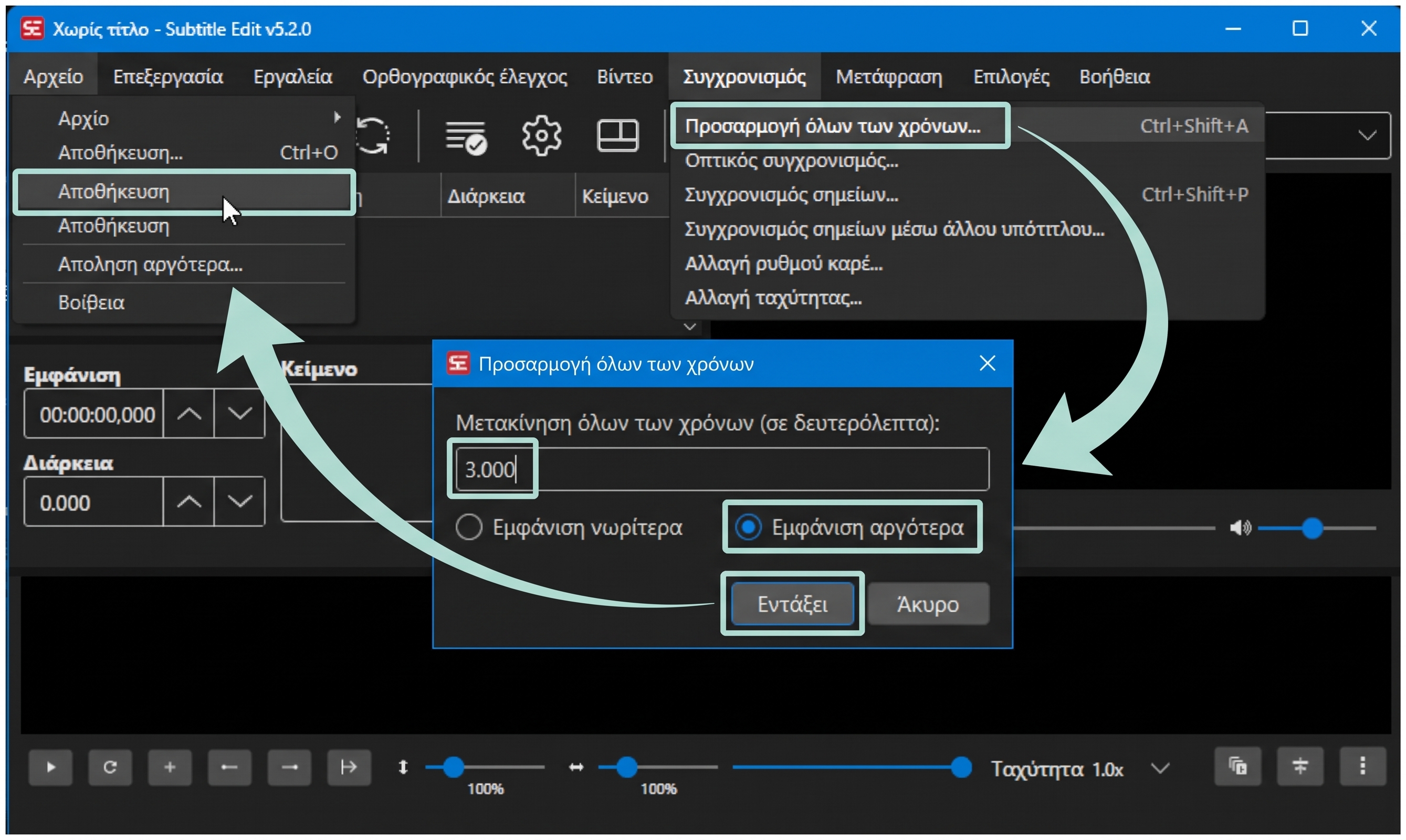Choose Συγχρονισμός σημείων menu entry
The image size is (1406, 840).
coord(967,195)
